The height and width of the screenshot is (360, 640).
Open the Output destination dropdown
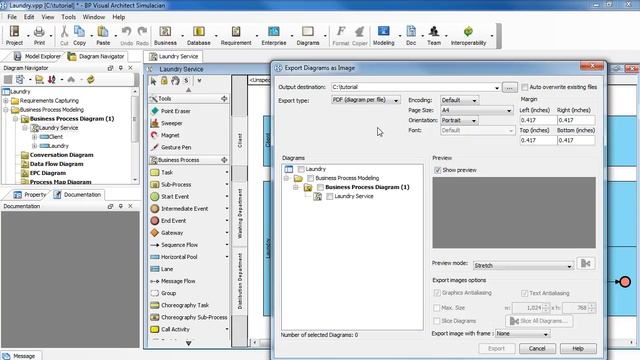tap(497, 87)
